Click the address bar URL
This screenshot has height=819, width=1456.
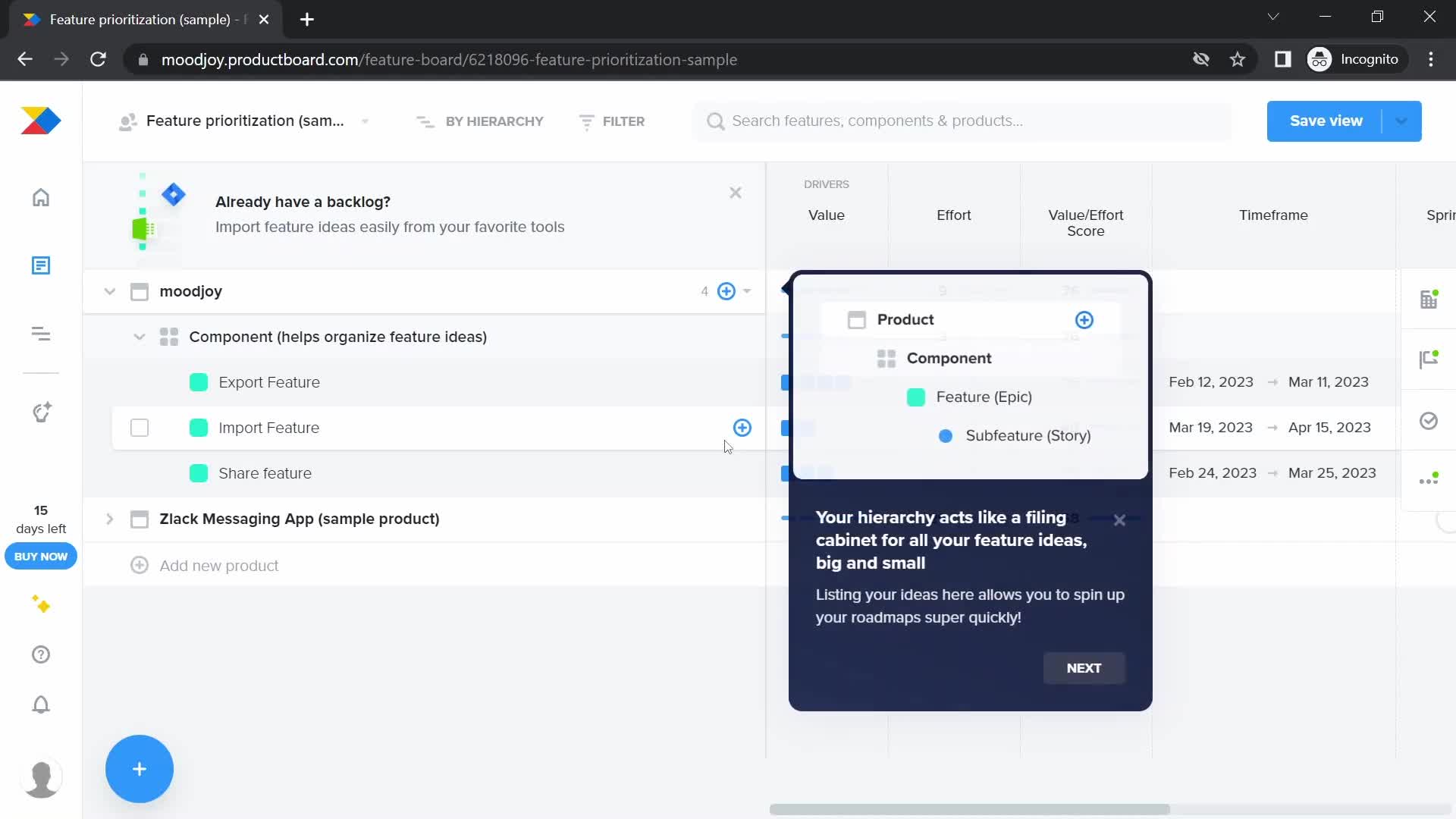(x=449, y=59)
